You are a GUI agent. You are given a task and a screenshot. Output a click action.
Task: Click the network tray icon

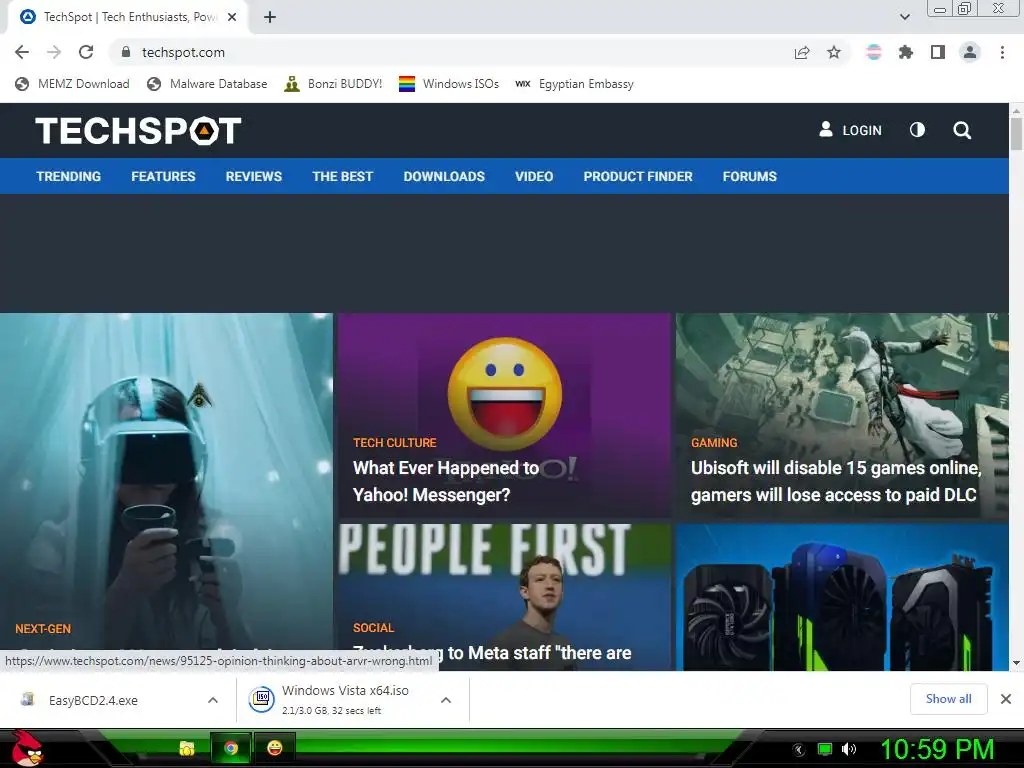tap(825, 749)
